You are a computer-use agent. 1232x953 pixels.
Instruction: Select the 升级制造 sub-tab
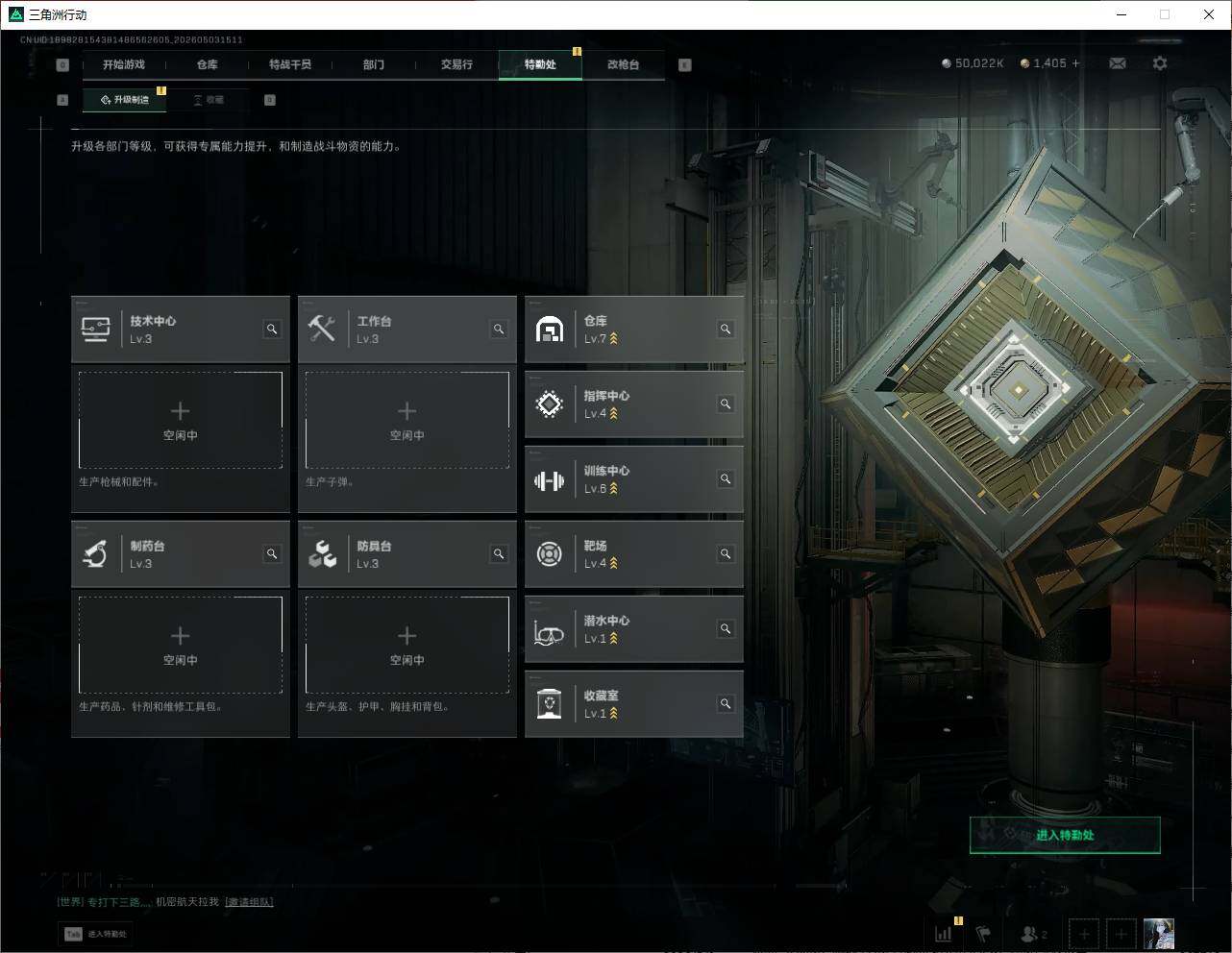coord(125,100)
